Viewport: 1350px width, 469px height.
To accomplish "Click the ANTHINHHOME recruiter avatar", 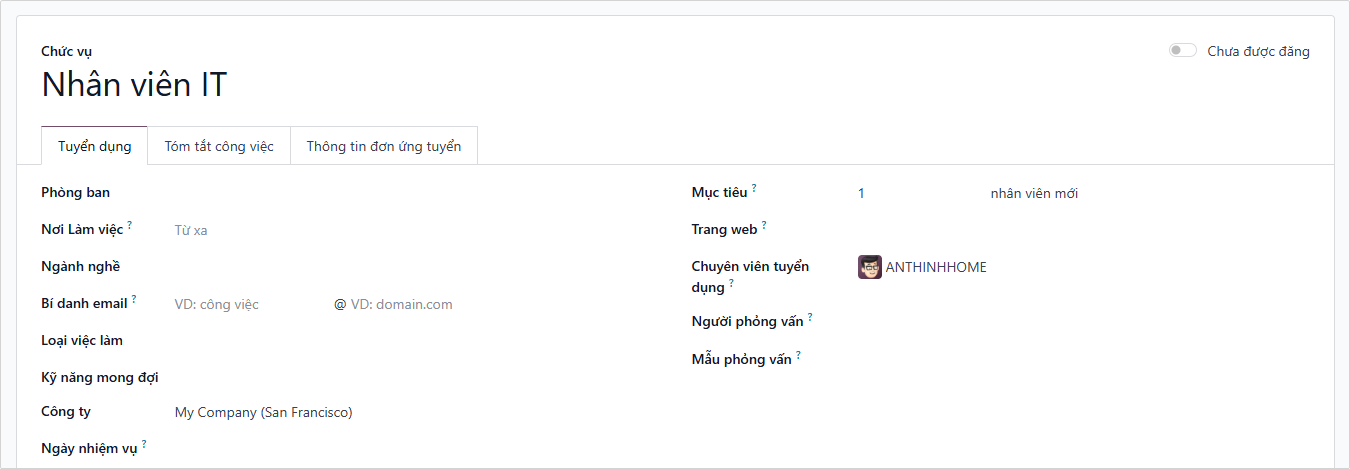I will pos(869,267).
